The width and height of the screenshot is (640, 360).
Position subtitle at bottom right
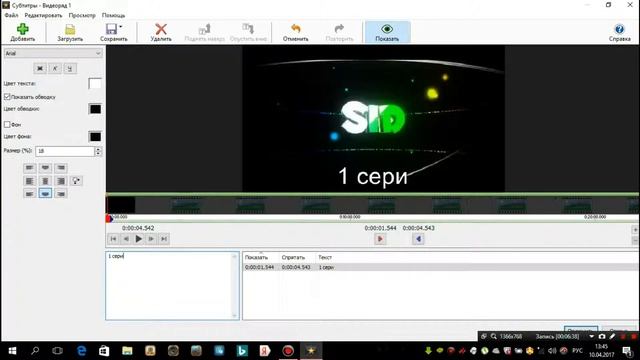click(x=61, y=193)
